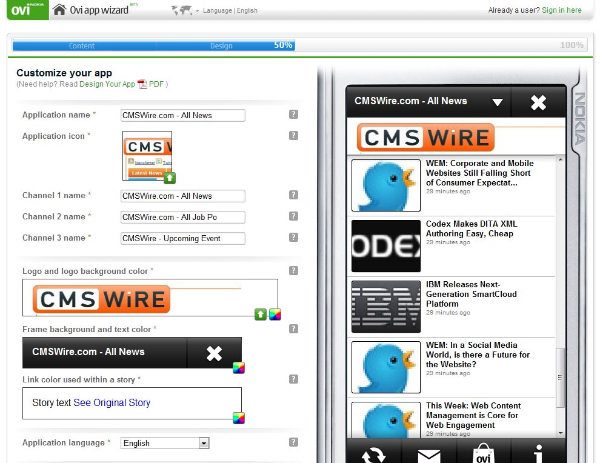This screenshot has width=600, height=463.
Task: Focus the Application name input field
Action: 183,115
